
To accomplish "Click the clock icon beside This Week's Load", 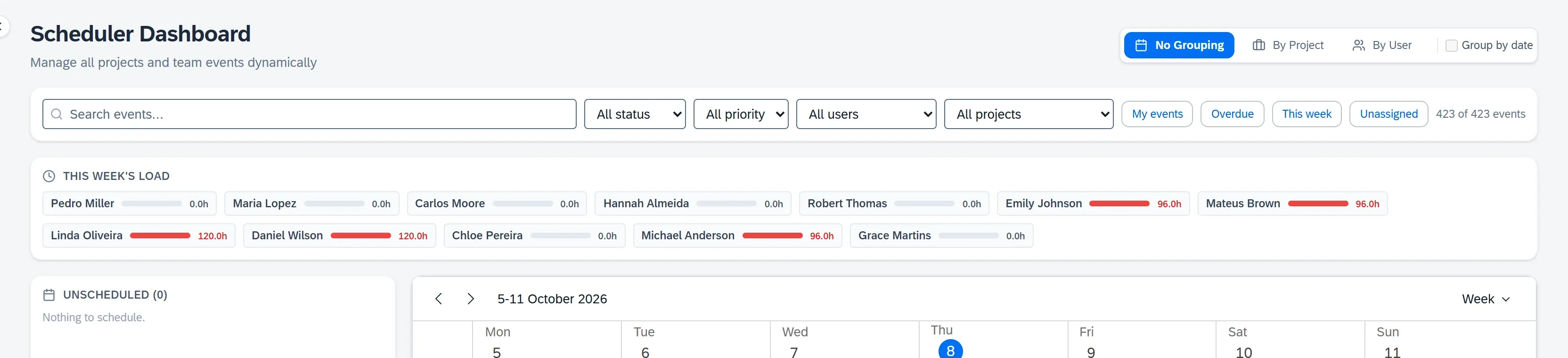I will [x=49, y=177].
